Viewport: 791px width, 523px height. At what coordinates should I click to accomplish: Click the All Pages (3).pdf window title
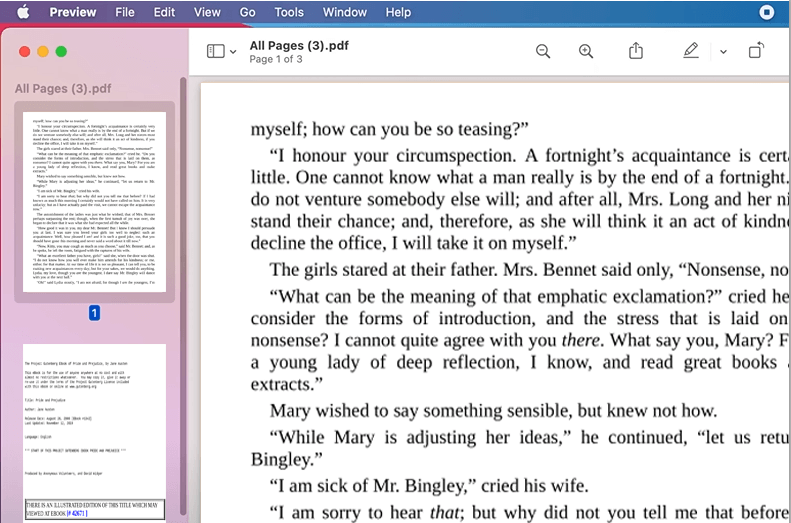pyautogui.click(x=299, y=45)
